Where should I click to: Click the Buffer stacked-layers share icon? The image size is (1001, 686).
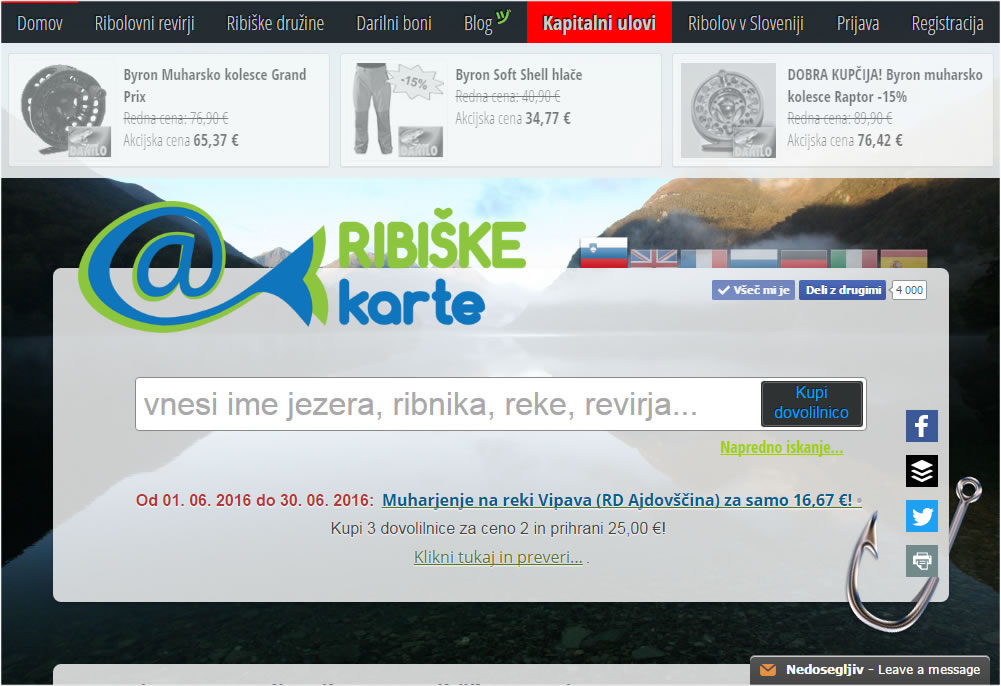(x=922, y=471)
